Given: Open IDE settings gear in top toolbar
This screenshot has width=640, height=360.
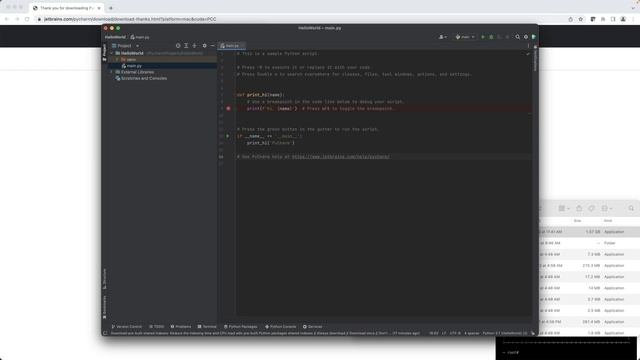Looking at the screenshot, I should tap(526, 37).
